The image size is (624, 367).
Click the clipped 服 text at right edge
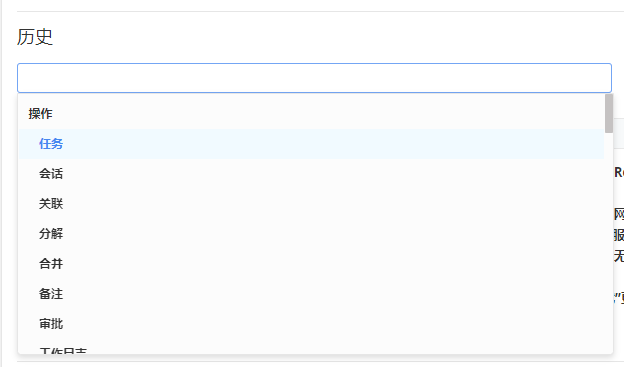click(x=619, y=235)
